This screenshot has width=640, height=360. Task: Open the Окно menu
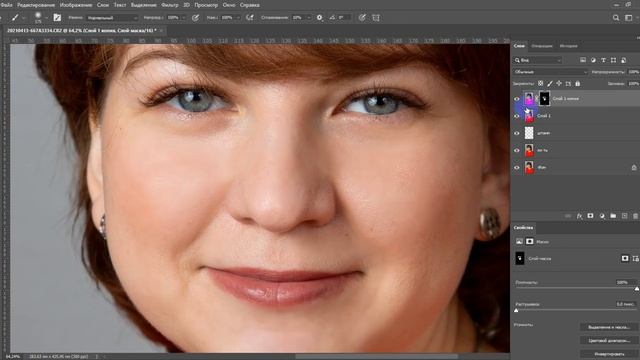[229, 5]
